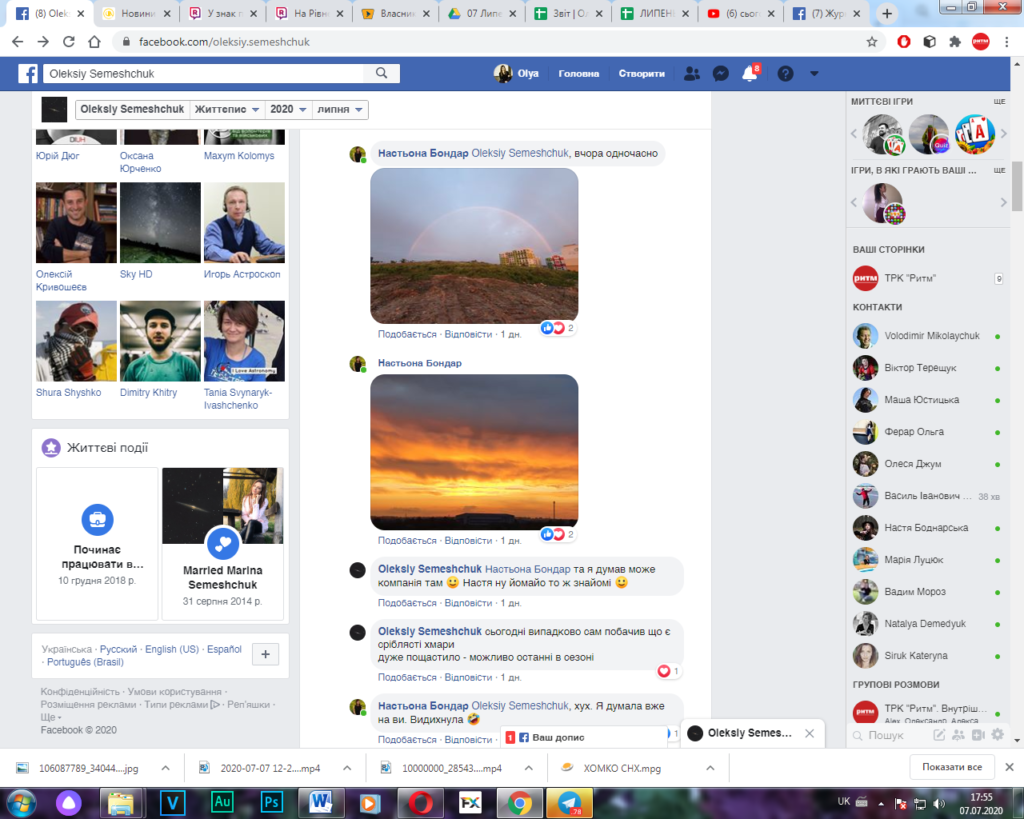Go to Головна in Facebook header
The image size is (1024, 819).
click(578, 74)
